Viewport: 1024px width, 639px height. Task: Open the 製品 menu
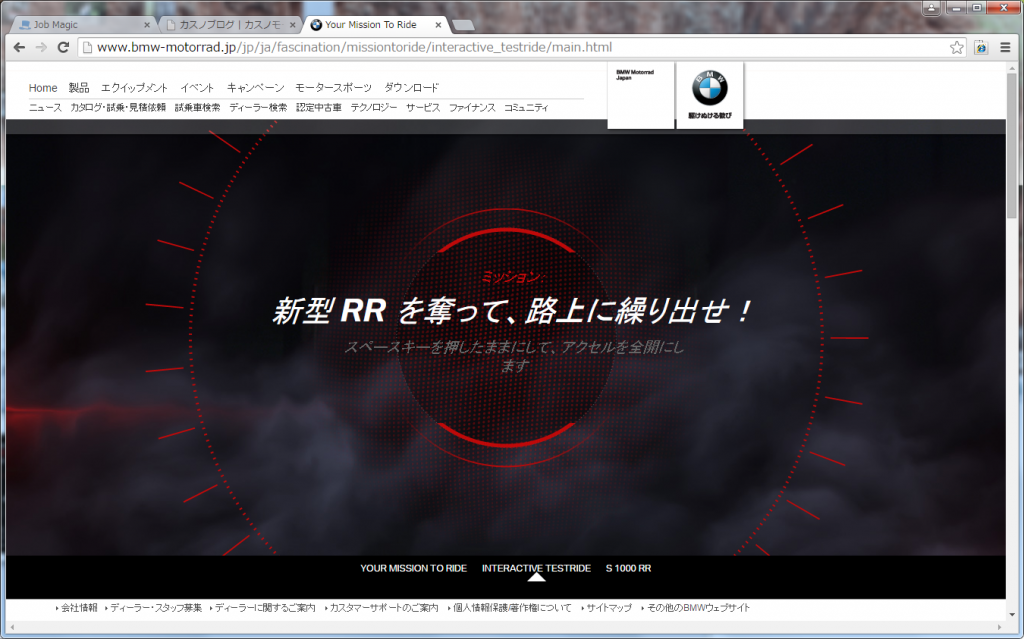point(79,88)
